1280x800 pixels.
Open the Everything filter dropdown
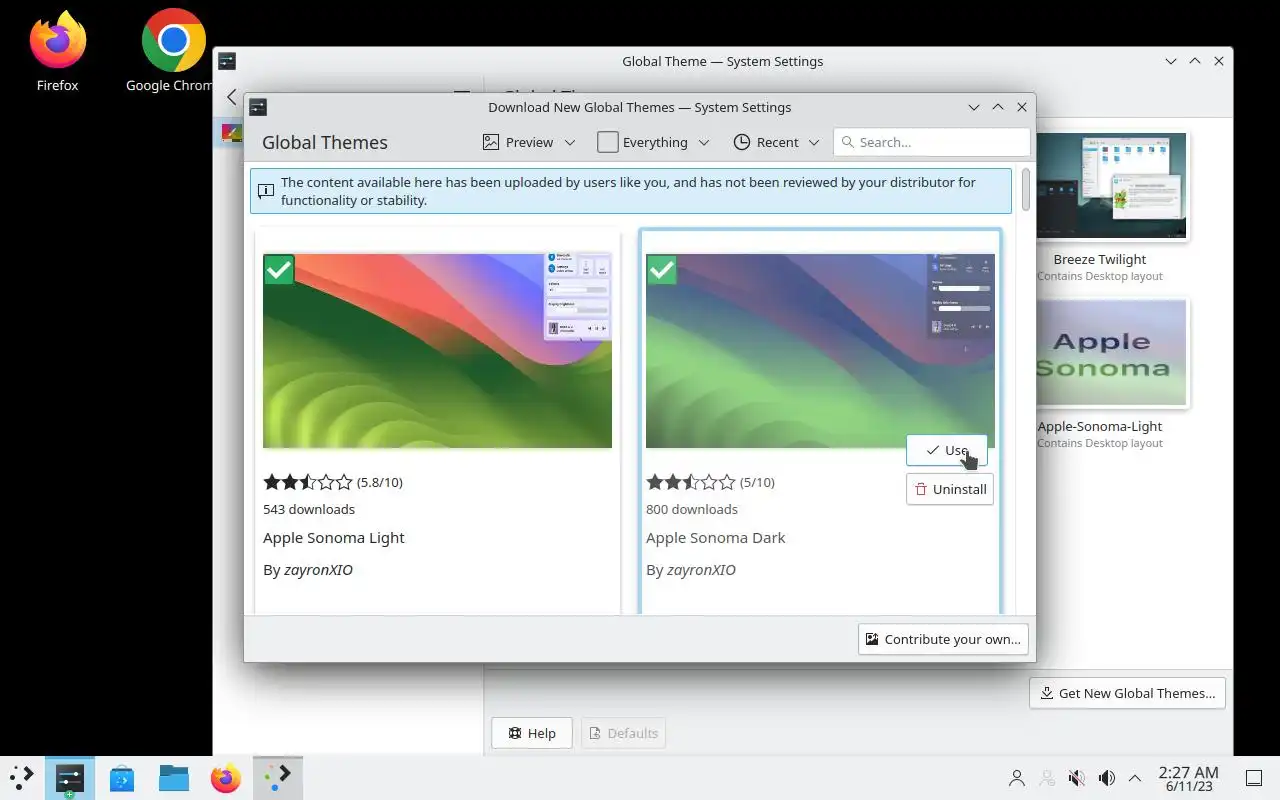654,142
